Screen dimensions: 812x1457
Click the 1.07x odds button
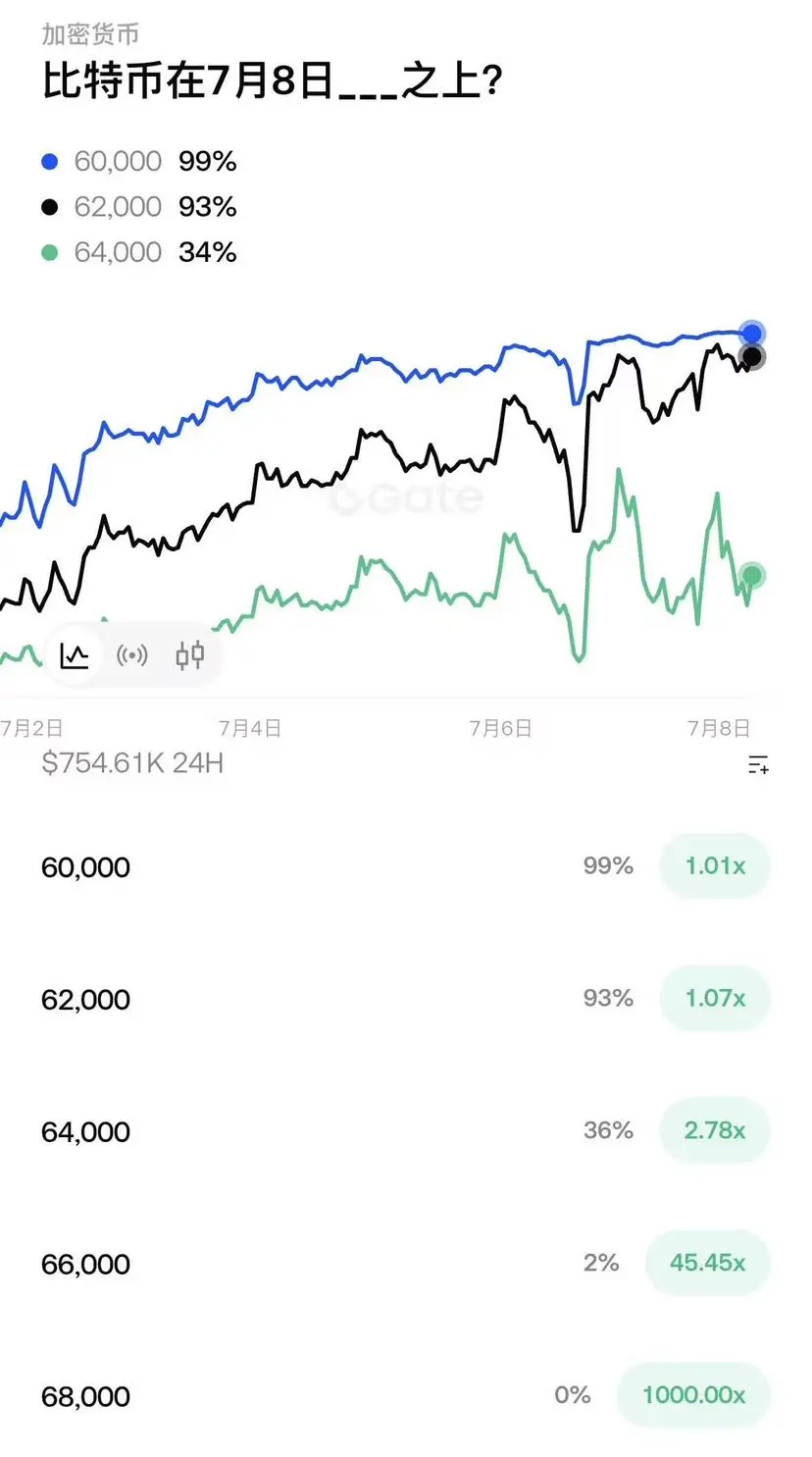[715, 998]
